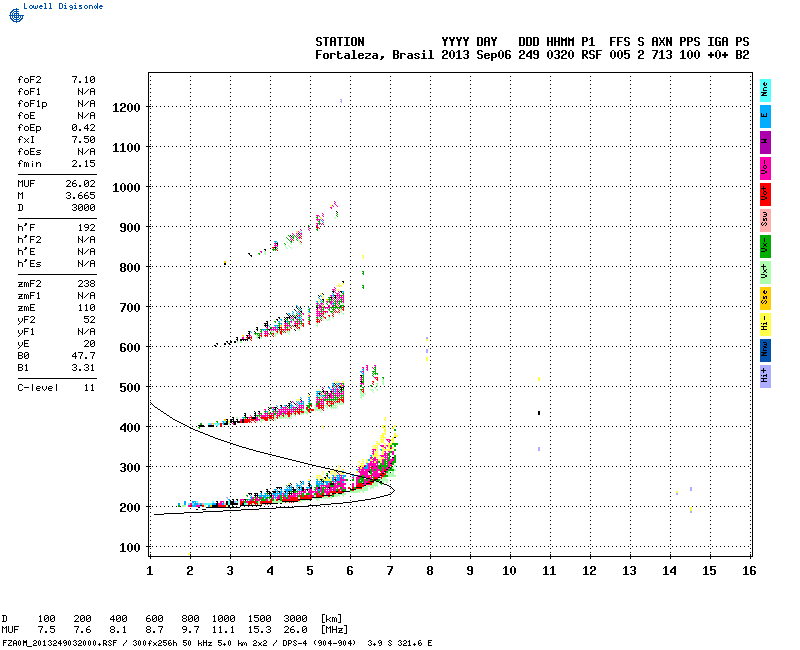Click the foF2 value 7.10
The height and width of the screenshot is (650, 800).
click(x=83, y=80)
